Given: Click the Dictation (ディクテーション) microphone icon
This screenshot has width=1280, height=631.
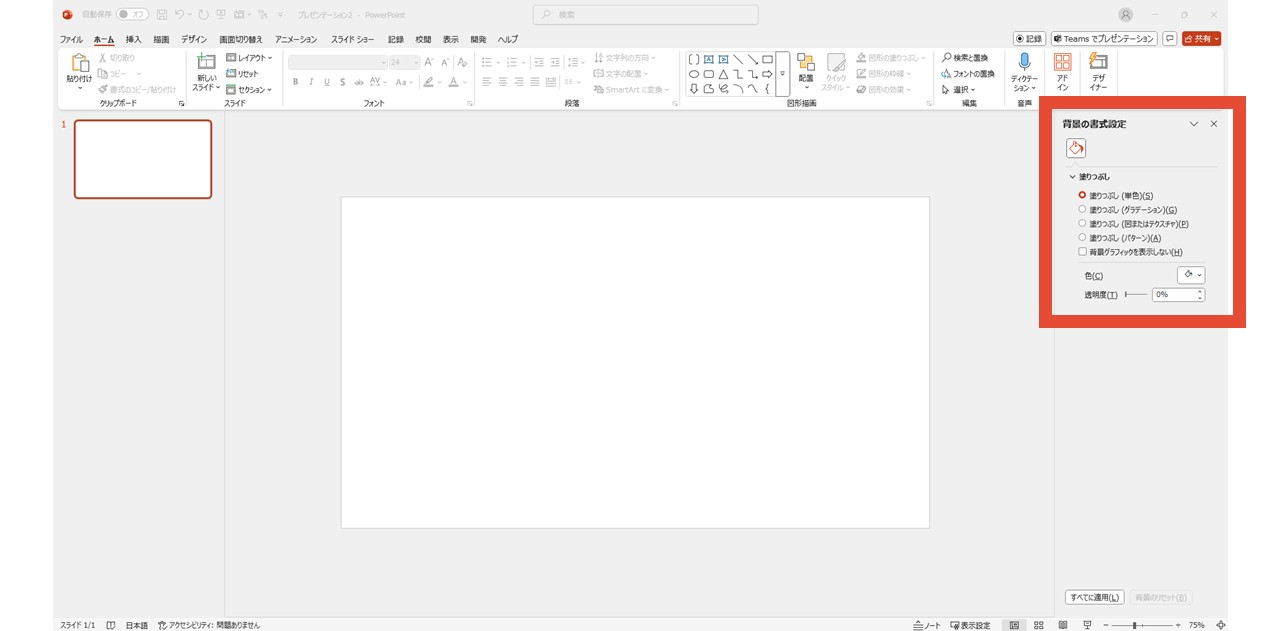Looking at the screenshot, I should (x=1024, y=62).
